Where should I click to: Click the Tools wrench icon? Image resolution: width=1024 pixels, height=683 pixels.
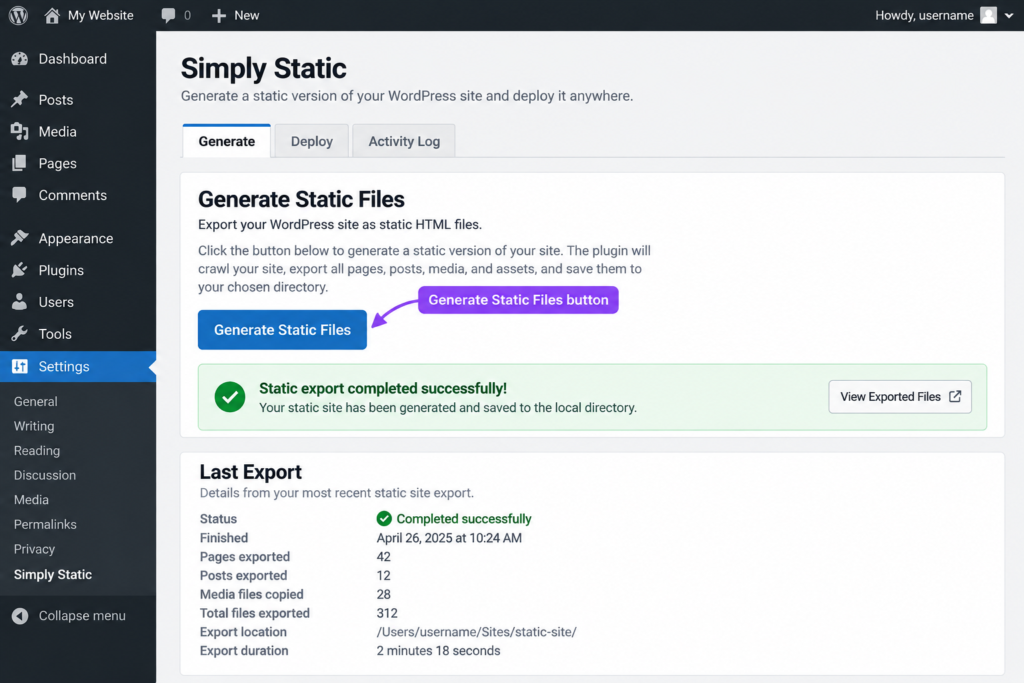coord(20,334)
